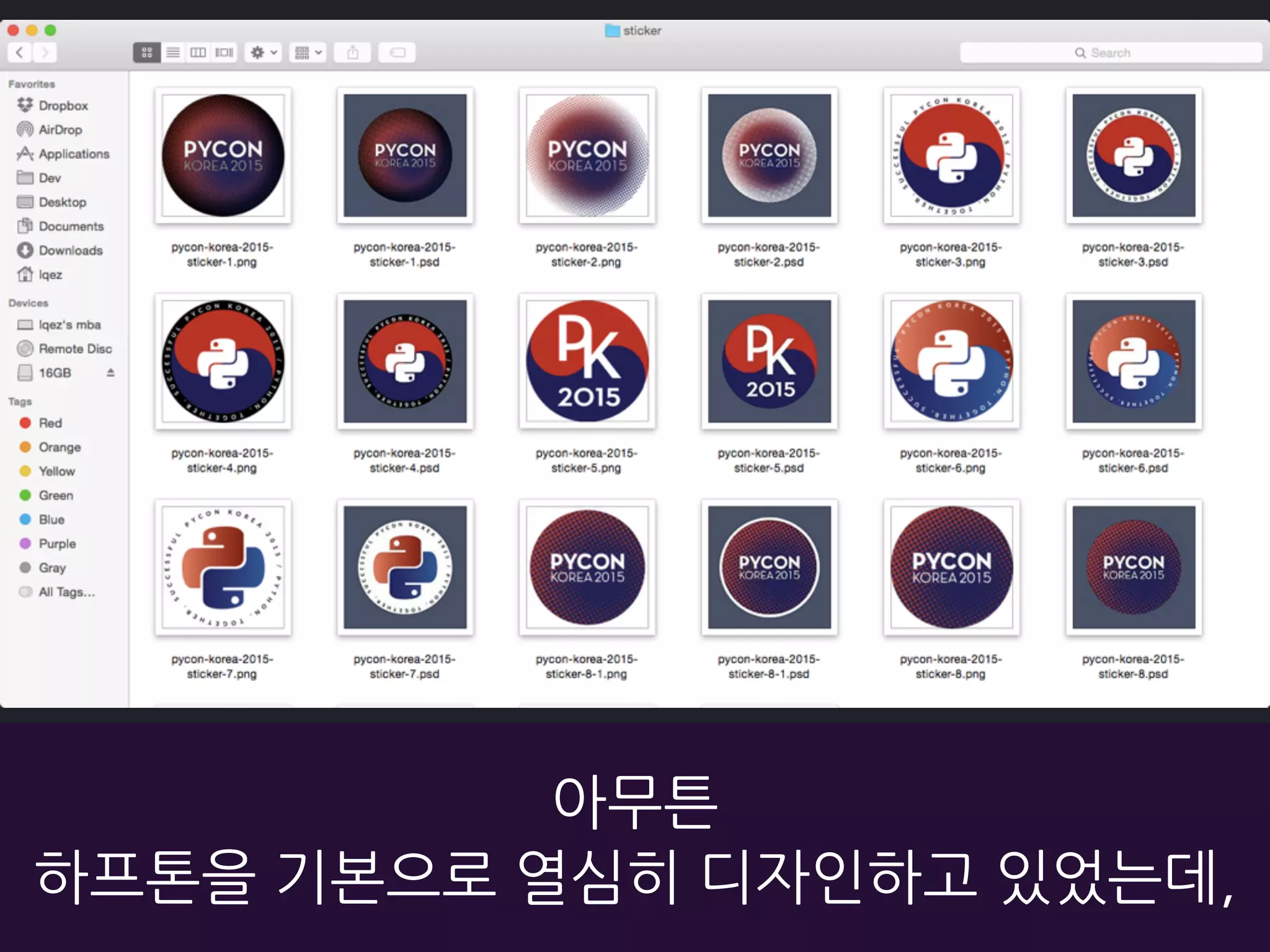Open the lqez home folder
Image resolution: width=1270 pixels, height=952 pixels.
(x=41, y=275)
